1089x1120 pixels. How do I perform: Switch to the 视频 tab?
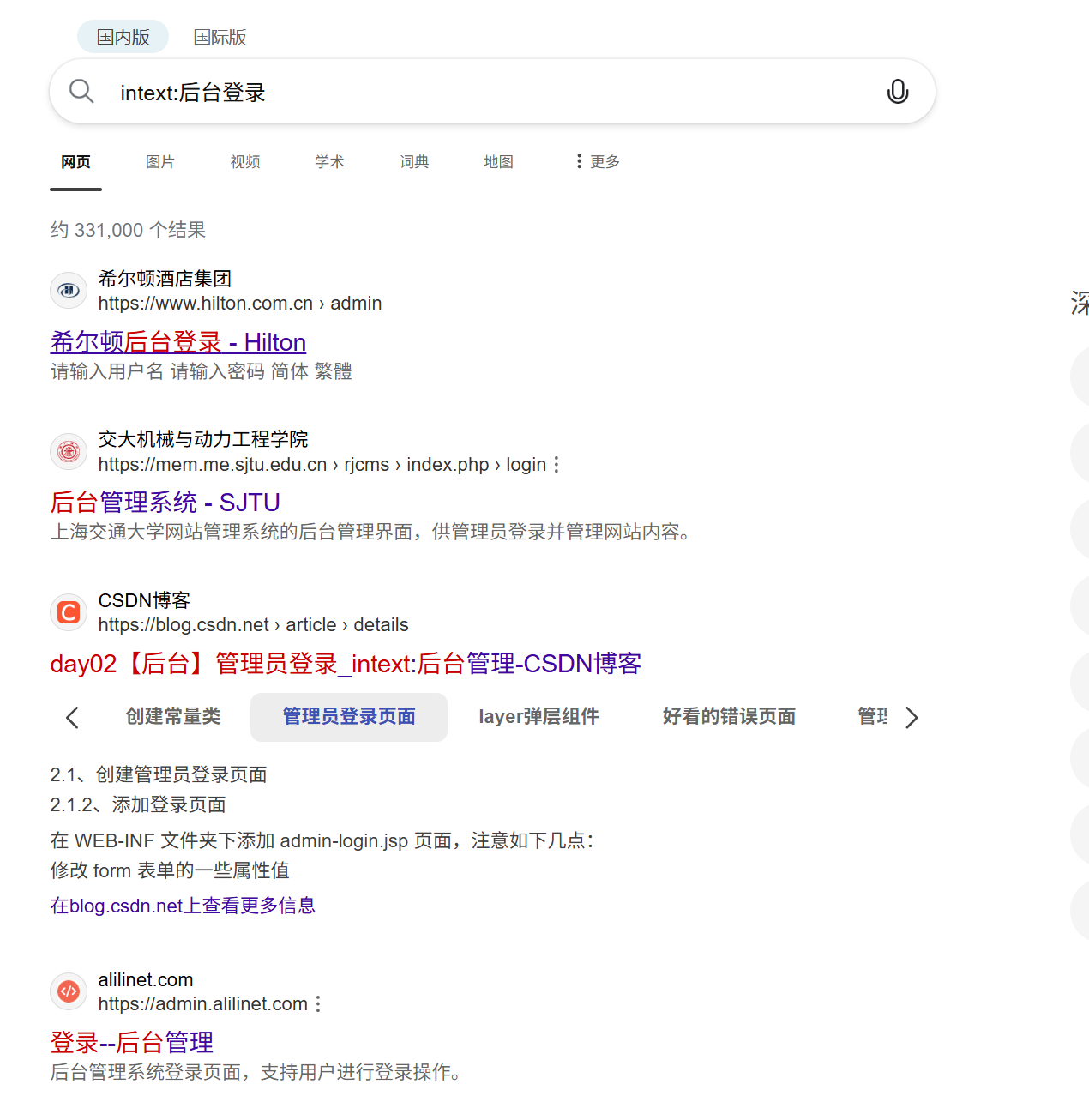click(245, 161)
